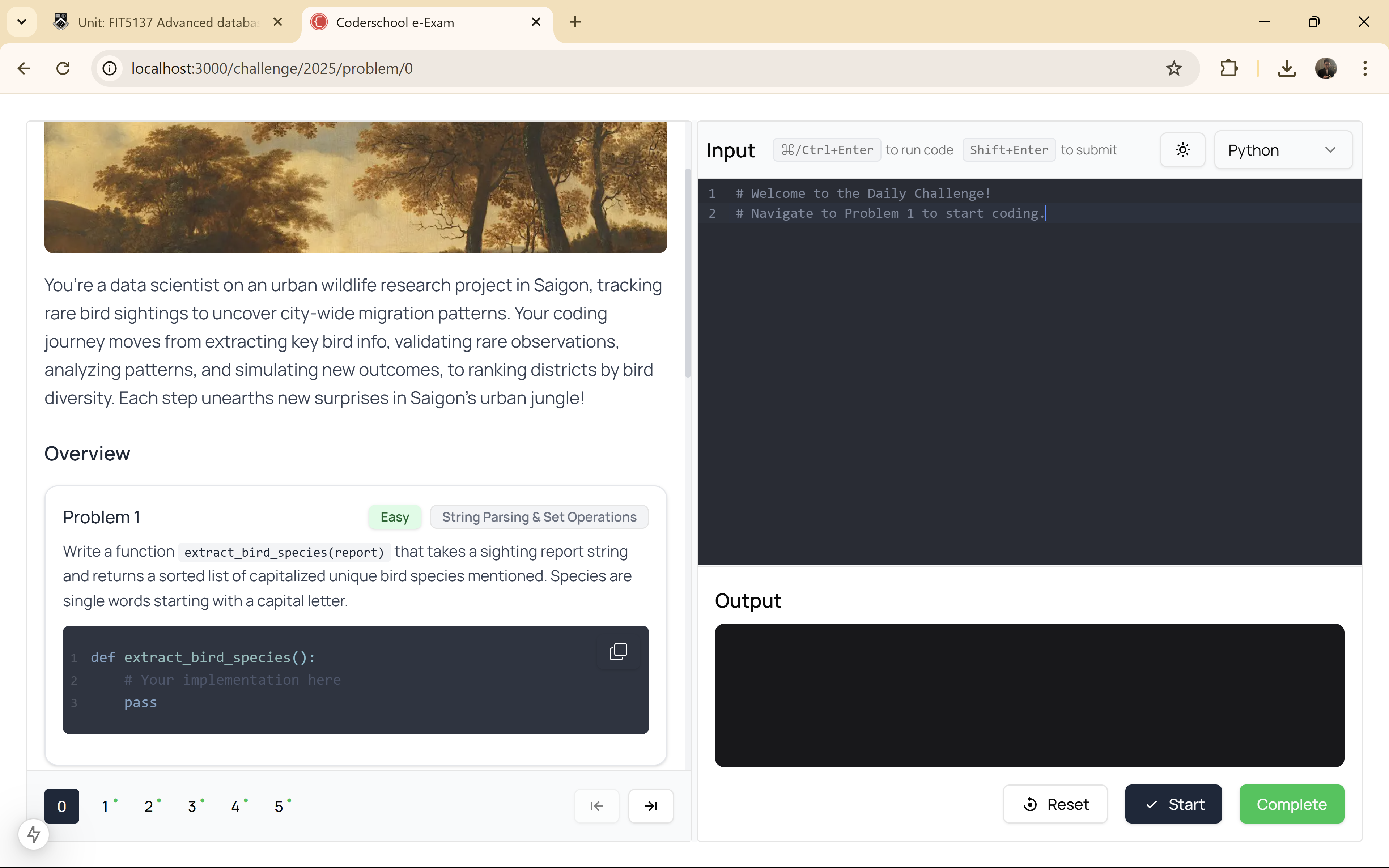Screen dimensions: 1389x868
Task: Click the green Complete button
Action: 1291,804
